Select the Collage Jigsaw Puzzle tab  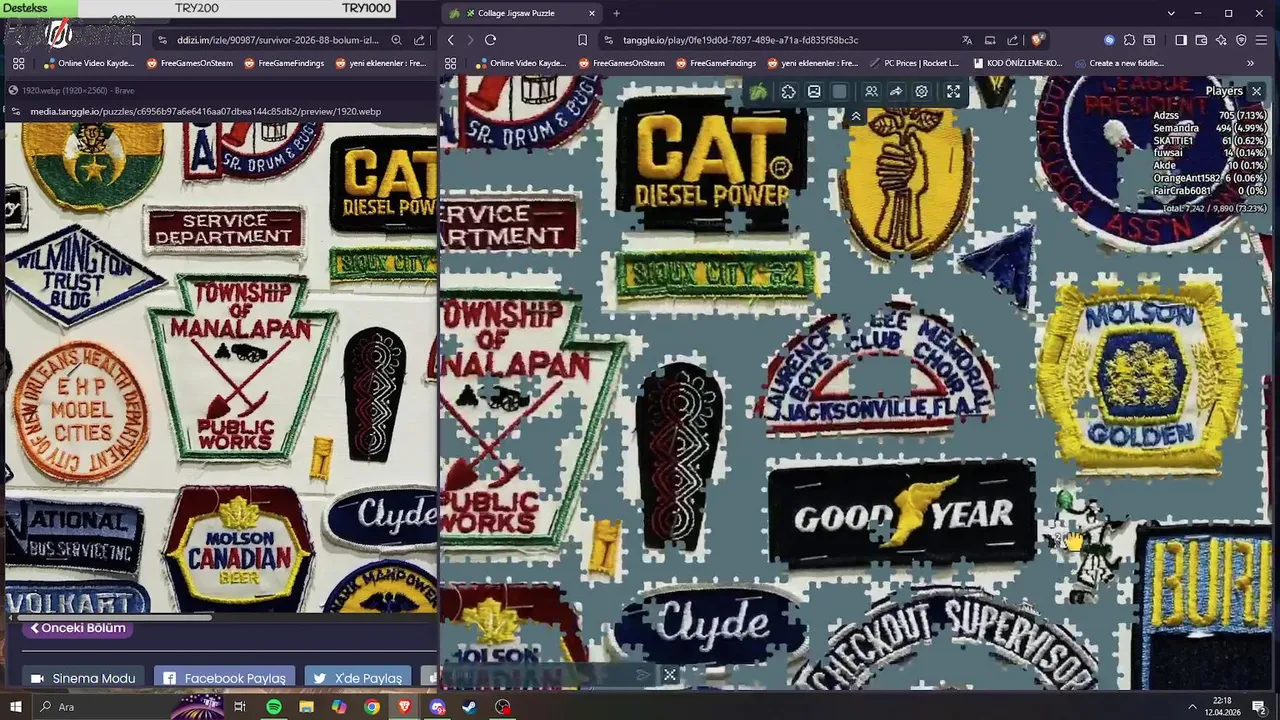click(522, 13)
